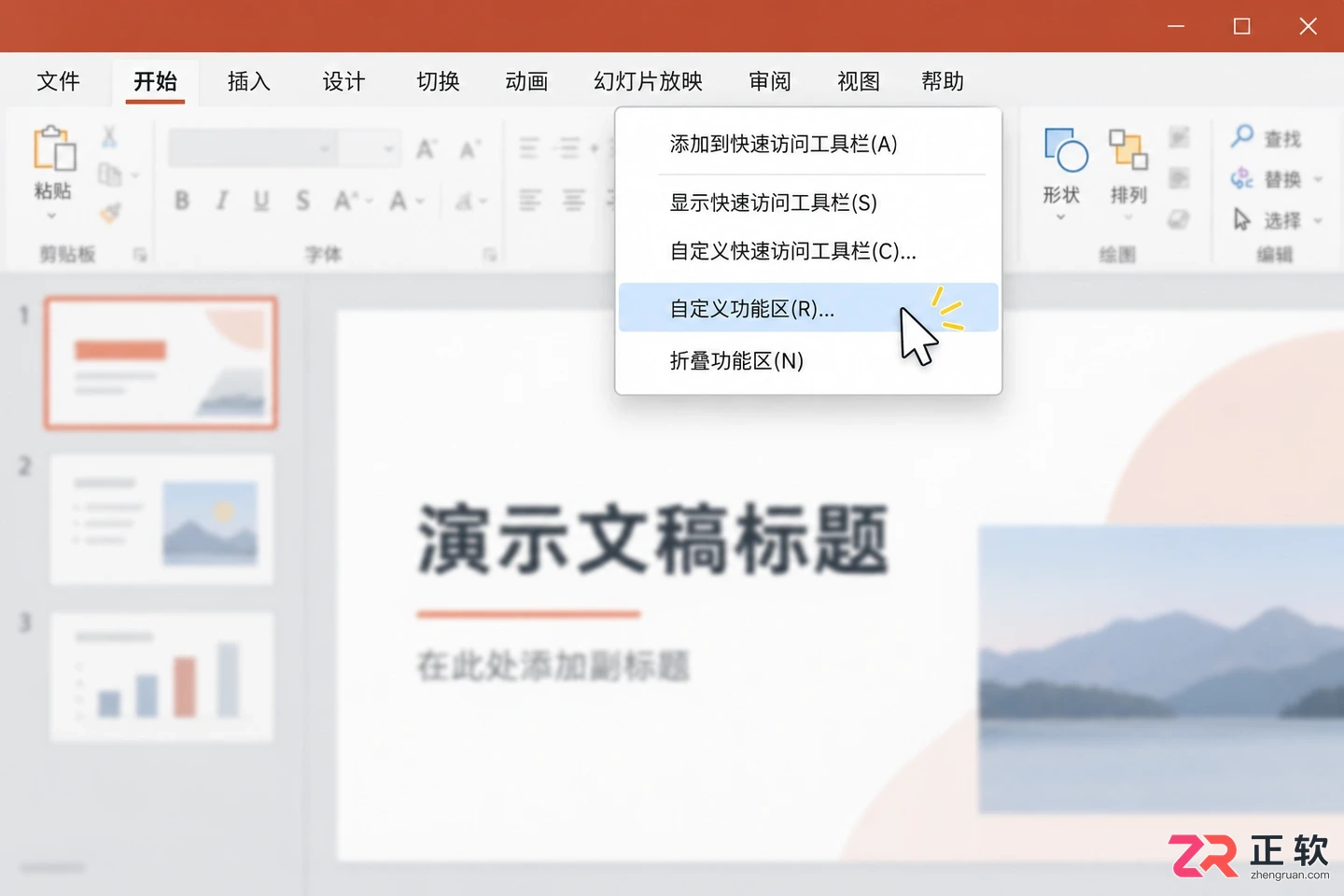The image size is (1344, 896).
Task: Open the 剪贴板 group dialog launcher
Action: tap(140, 255)
